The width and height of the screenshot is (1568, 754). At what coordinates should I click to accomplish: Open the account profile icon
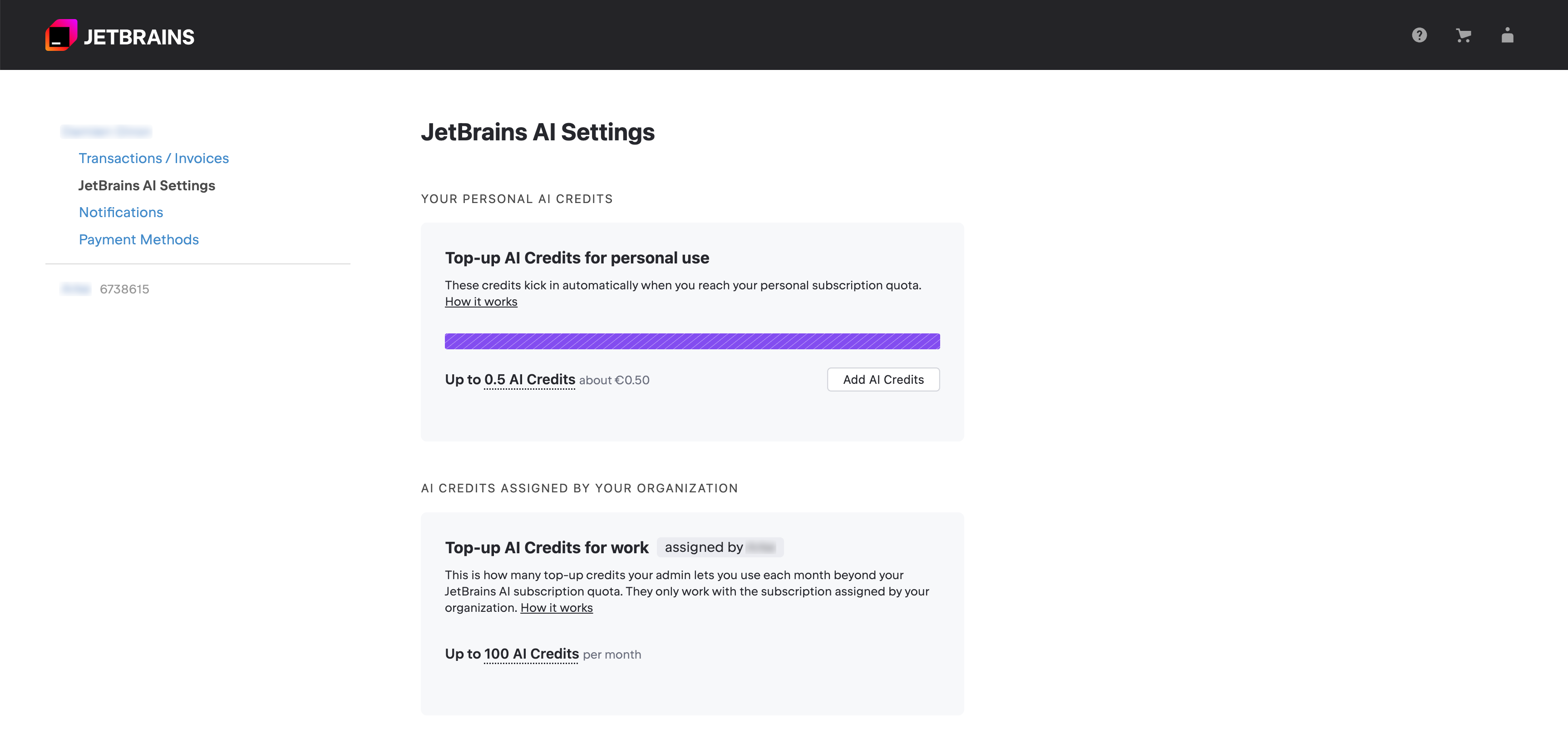(x=1507, y=35)
